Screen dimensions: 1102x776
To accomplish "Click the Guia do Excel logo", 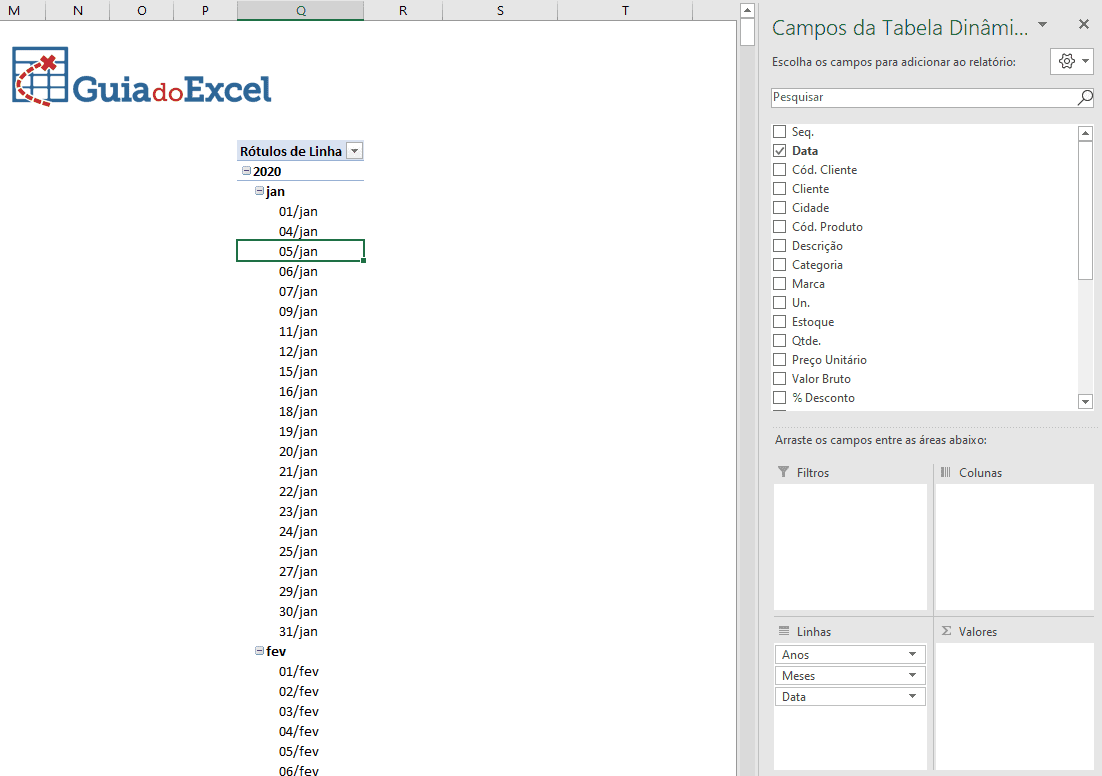I will click(x=142, y=77).
